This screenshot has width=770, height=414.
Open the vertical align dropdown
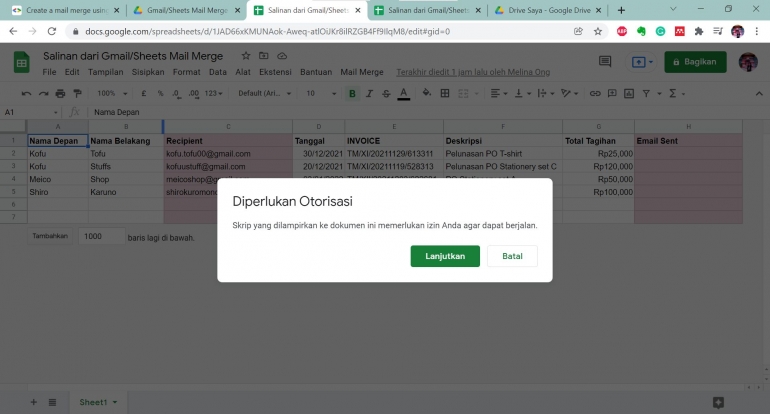click(522, 93)
